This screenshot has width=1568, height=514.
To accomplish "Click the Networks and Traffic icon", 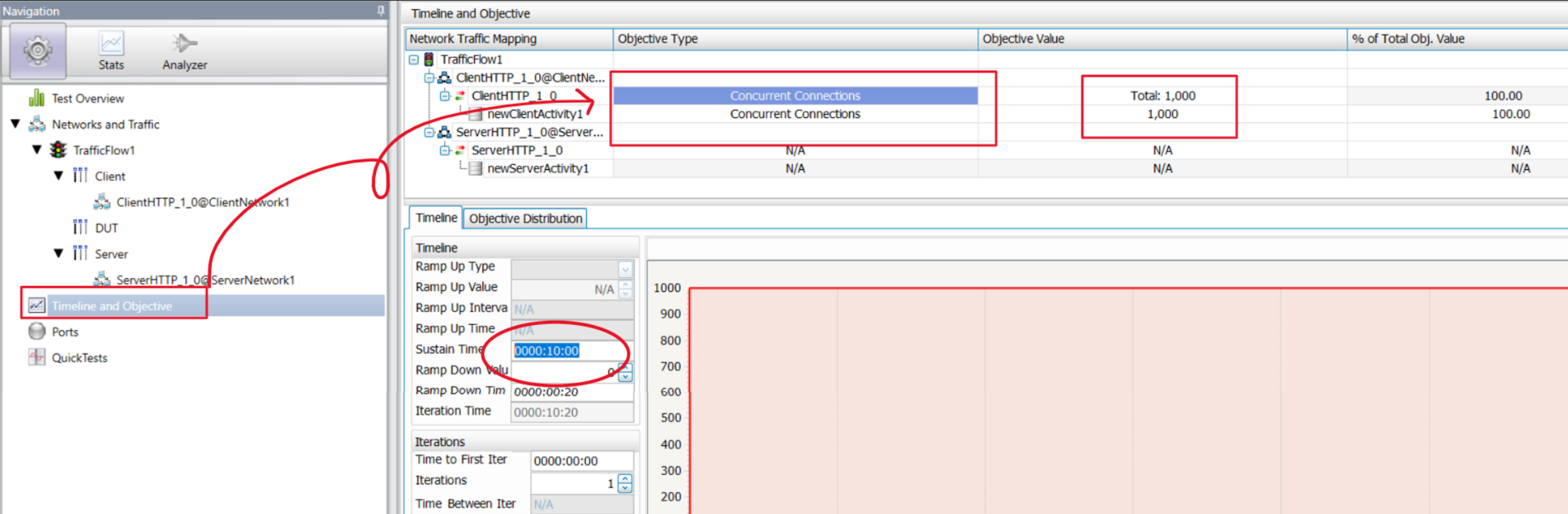I will point(37,124).
